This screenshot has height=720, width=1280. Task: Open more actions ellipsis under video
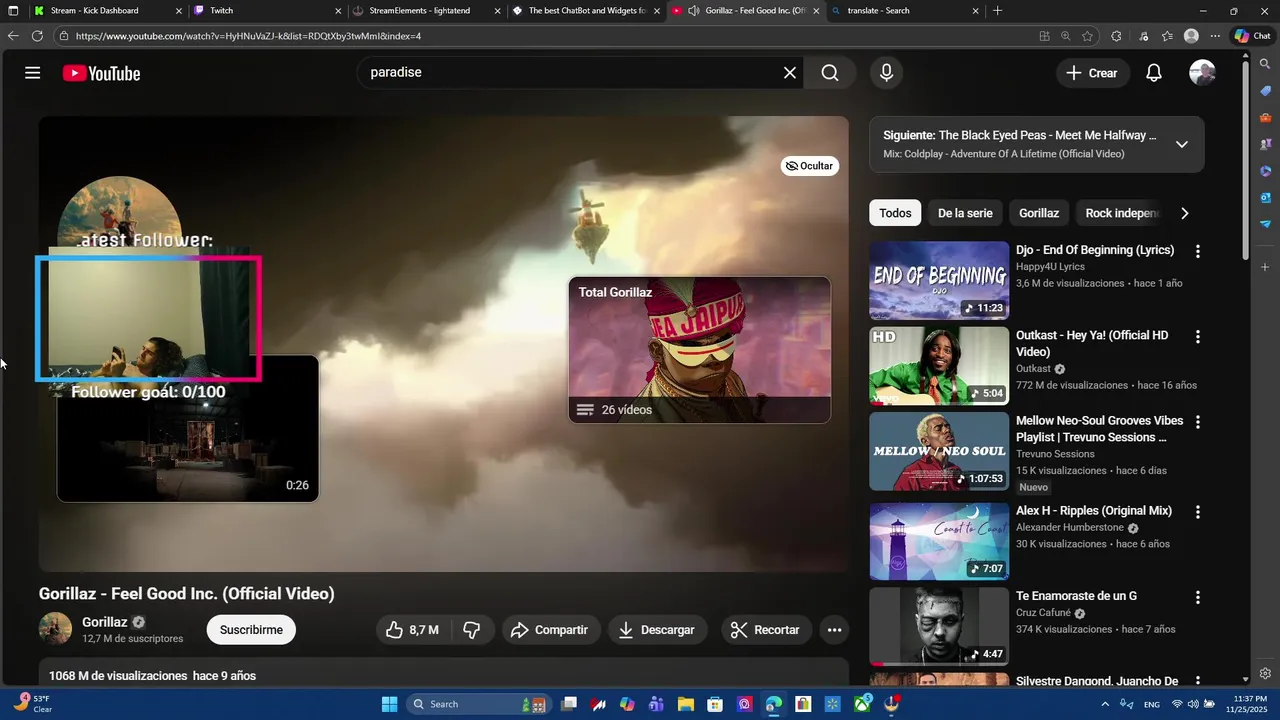[834, 630]
